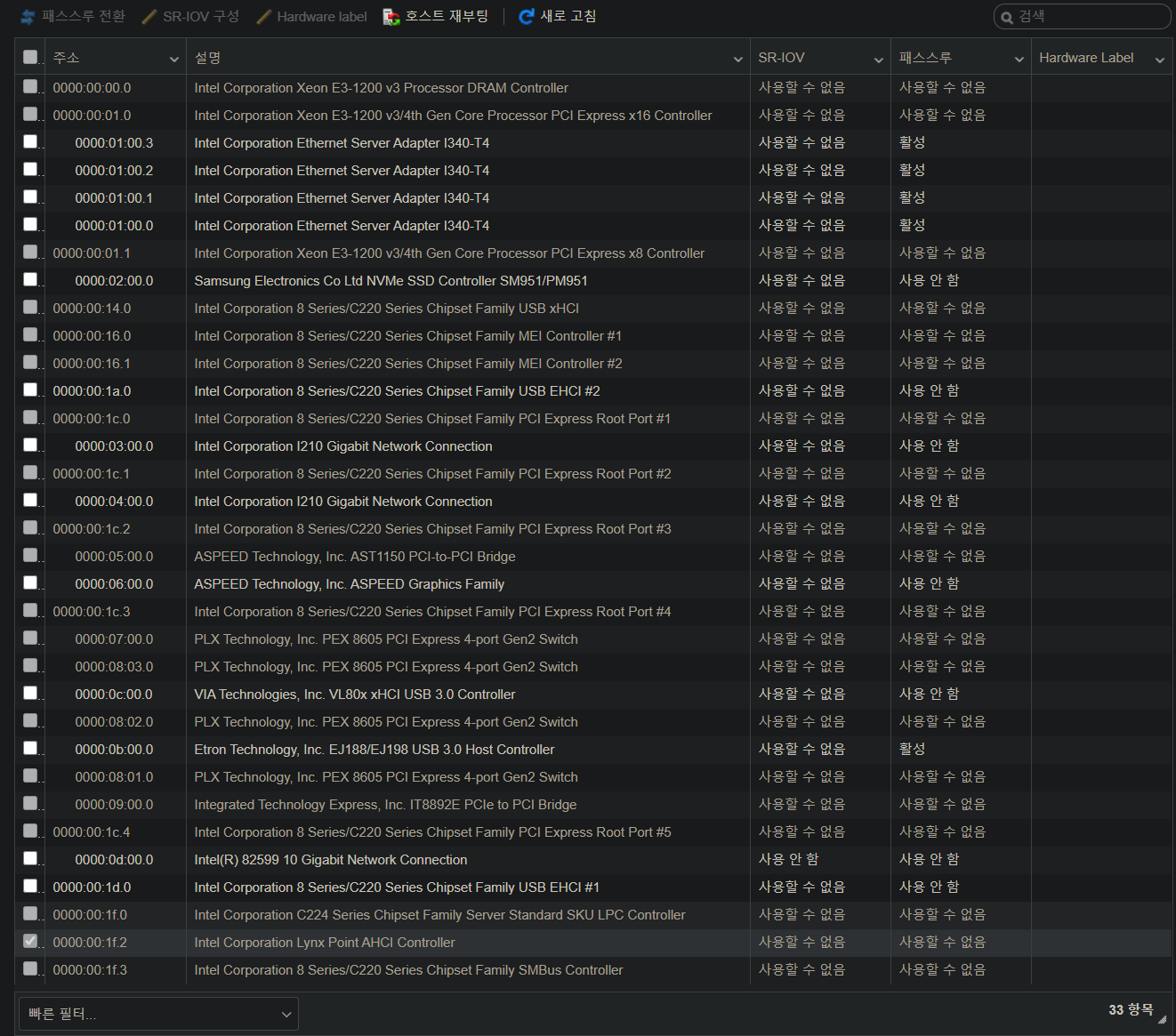Click the passthrough toggle icon (패스스루 전환)
Viewport: 1176px width, 1036px height.
[28, 17]
